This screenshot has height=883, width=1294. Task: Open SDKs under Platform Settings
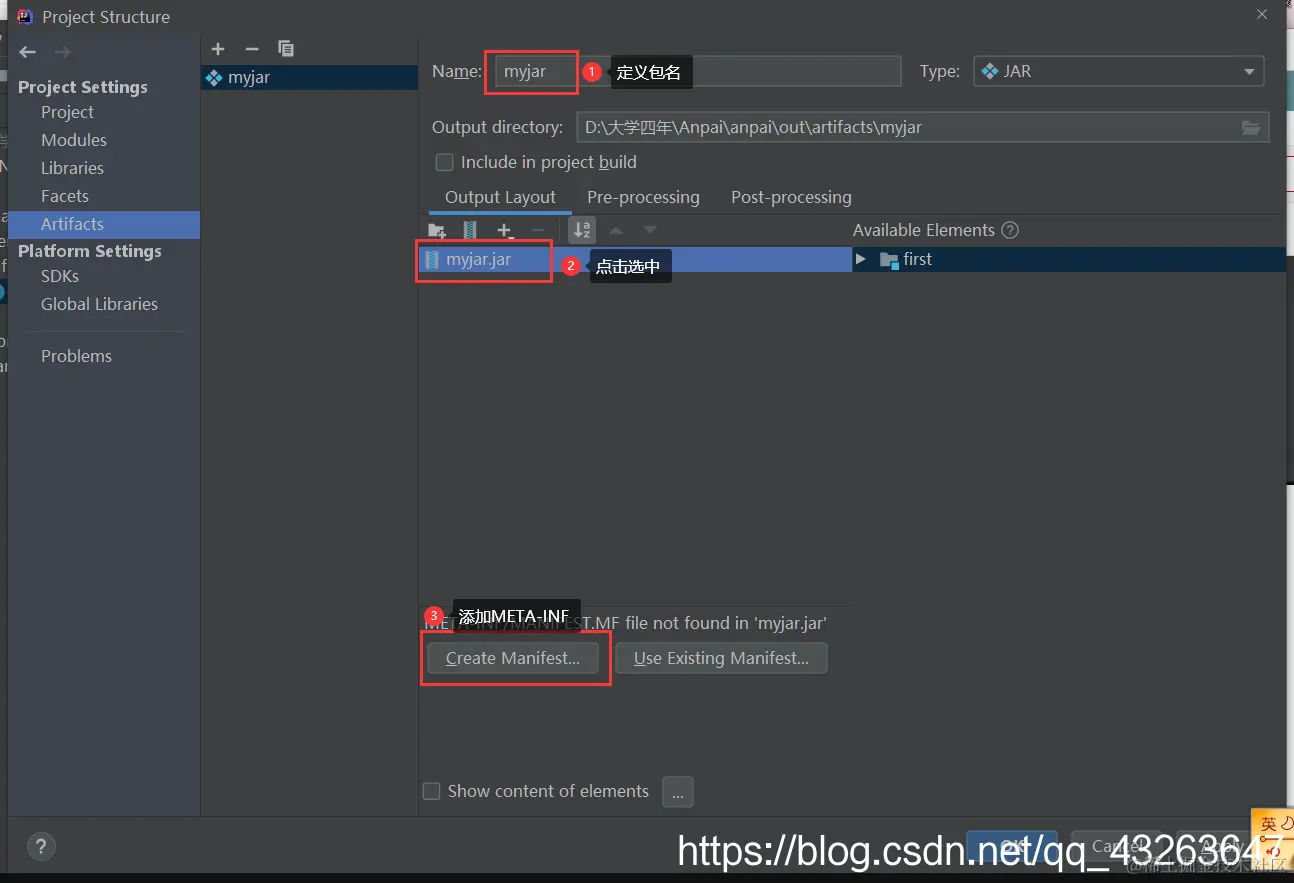[59, 276]
